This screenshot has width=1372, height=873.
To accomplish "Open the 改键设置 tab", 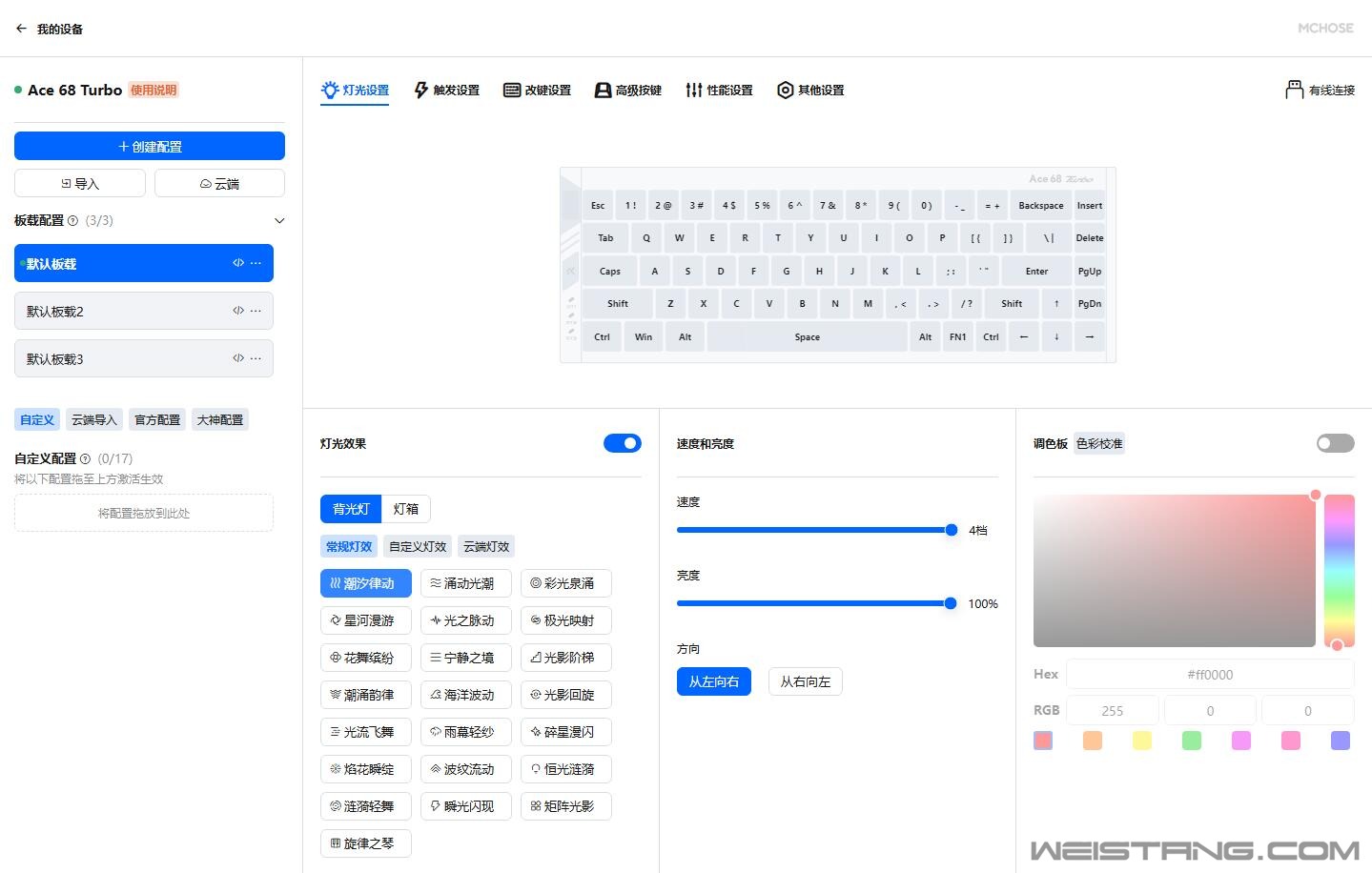I will pos(538,90).
